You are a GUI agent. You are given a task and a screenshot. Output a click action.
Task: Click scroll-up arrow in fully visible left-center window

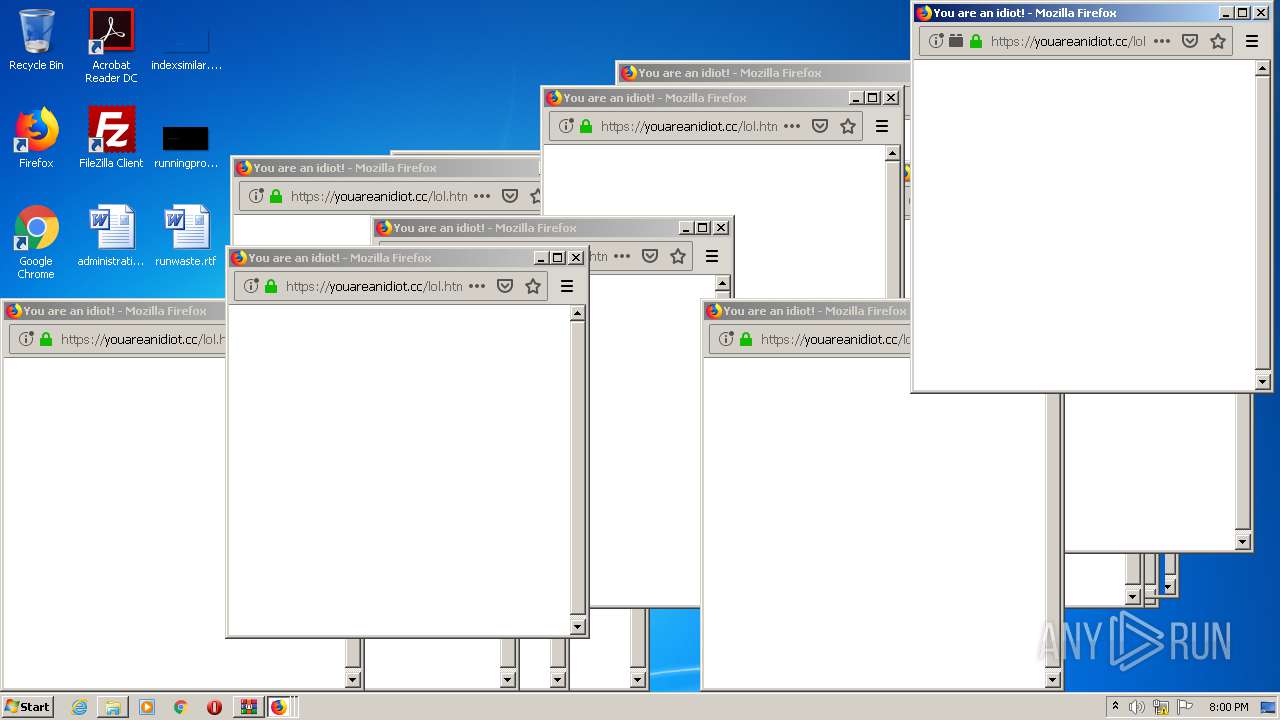pyautogui.click(x=577, y=314)
